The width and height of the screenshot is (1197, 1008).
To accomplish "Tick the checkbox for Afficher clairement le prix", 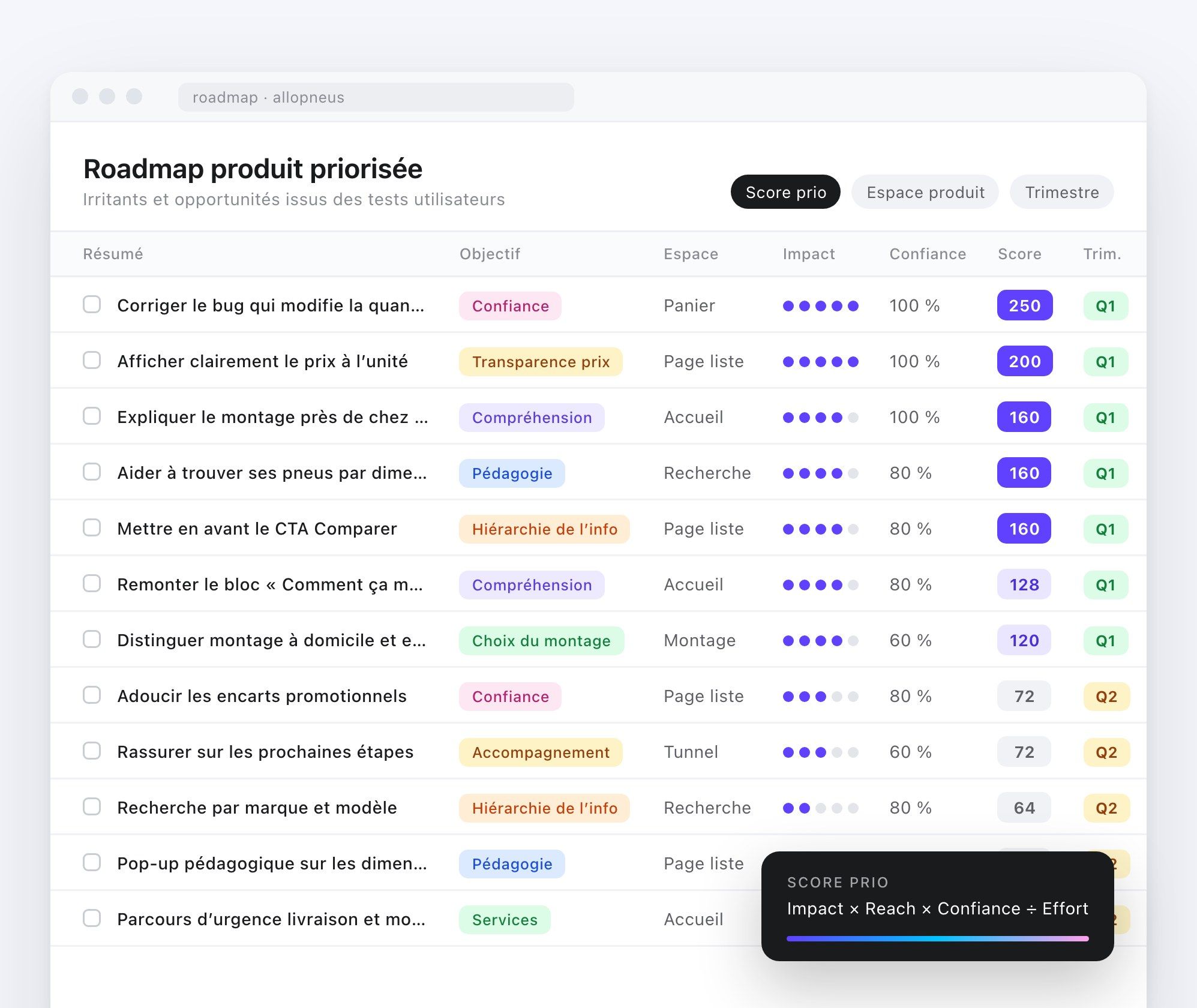I will click(92, 360).
